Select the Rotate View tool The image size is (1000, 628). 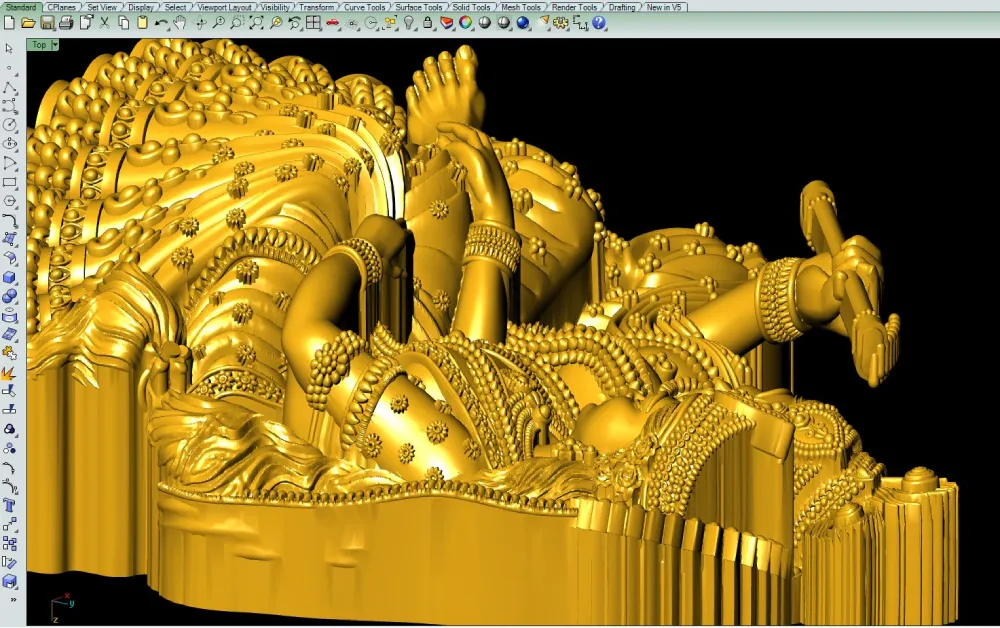200,23
